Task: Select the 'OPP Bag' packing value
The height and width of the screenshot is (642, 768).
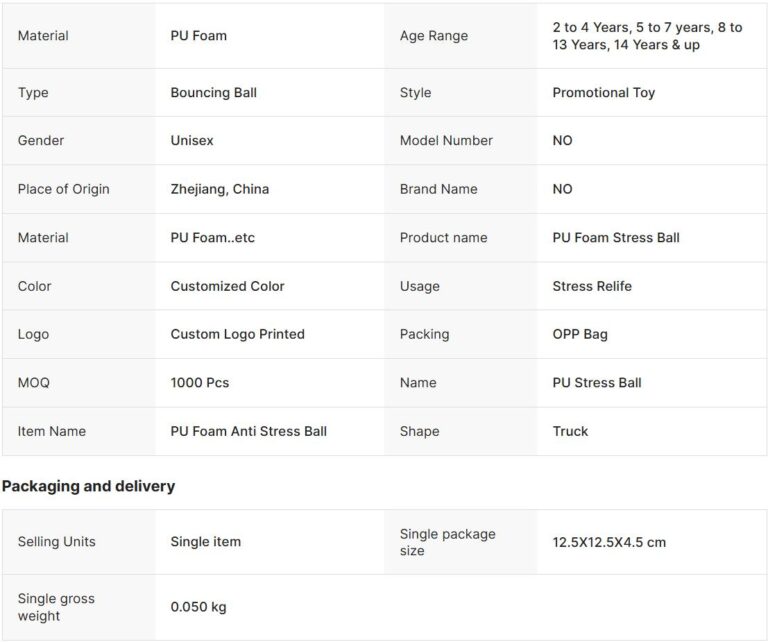Action: coord(579,334)
